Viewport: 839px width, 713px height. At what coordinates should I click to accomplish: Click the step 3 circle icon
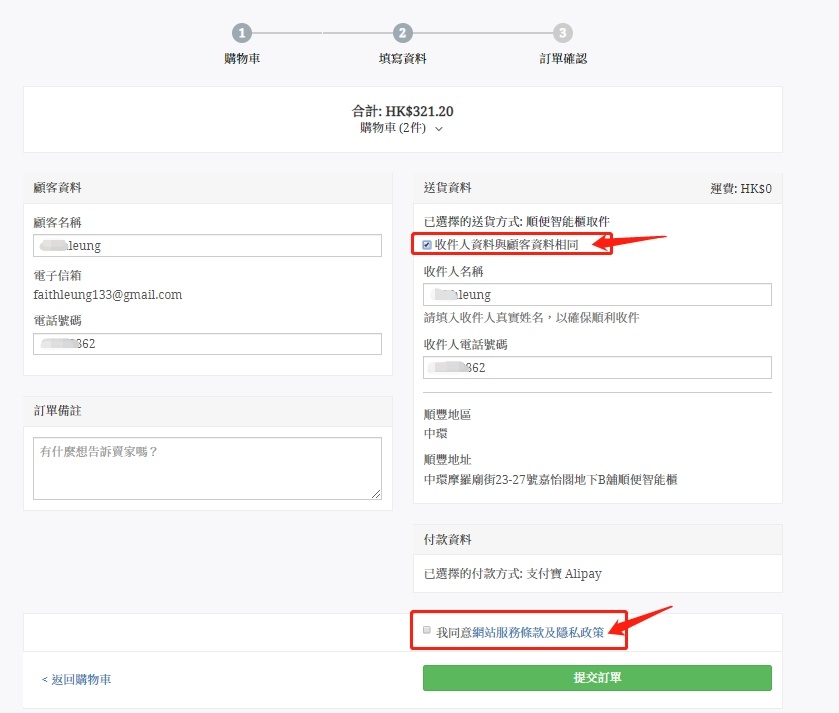click(x=563, y=33)
